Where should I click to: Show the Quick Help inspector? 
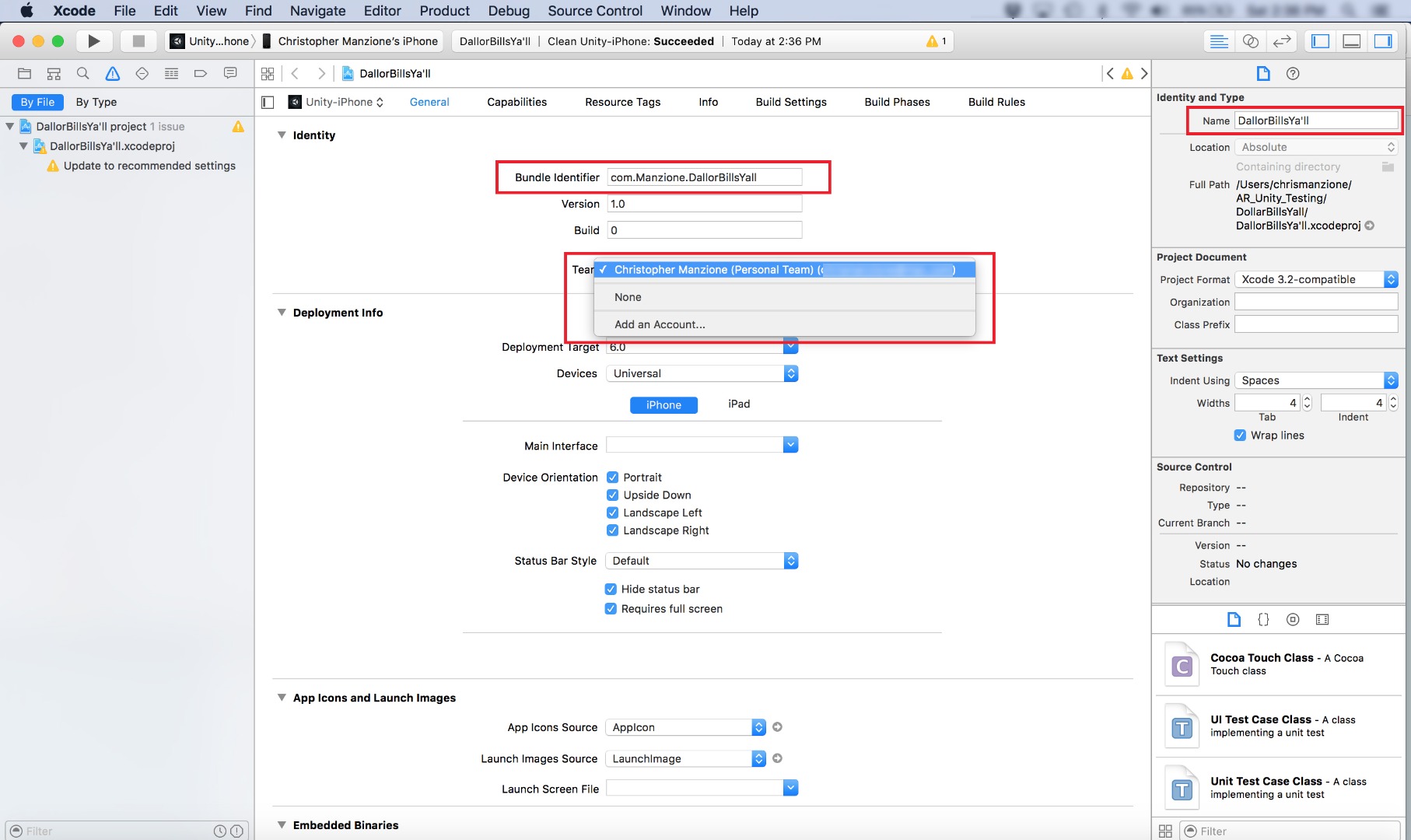[x=1293, y=73]
